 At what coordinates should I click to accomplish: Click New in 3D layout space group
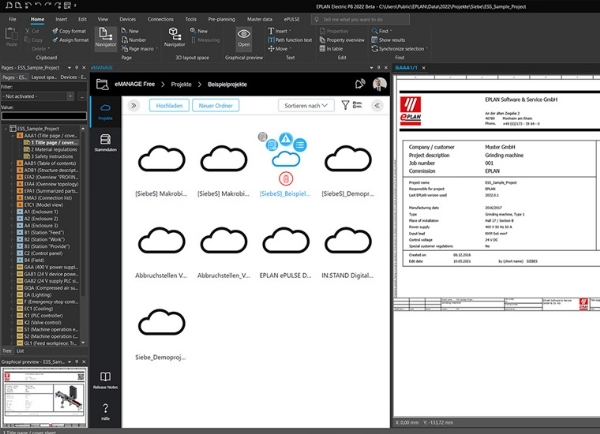click(x=199, y=31)
